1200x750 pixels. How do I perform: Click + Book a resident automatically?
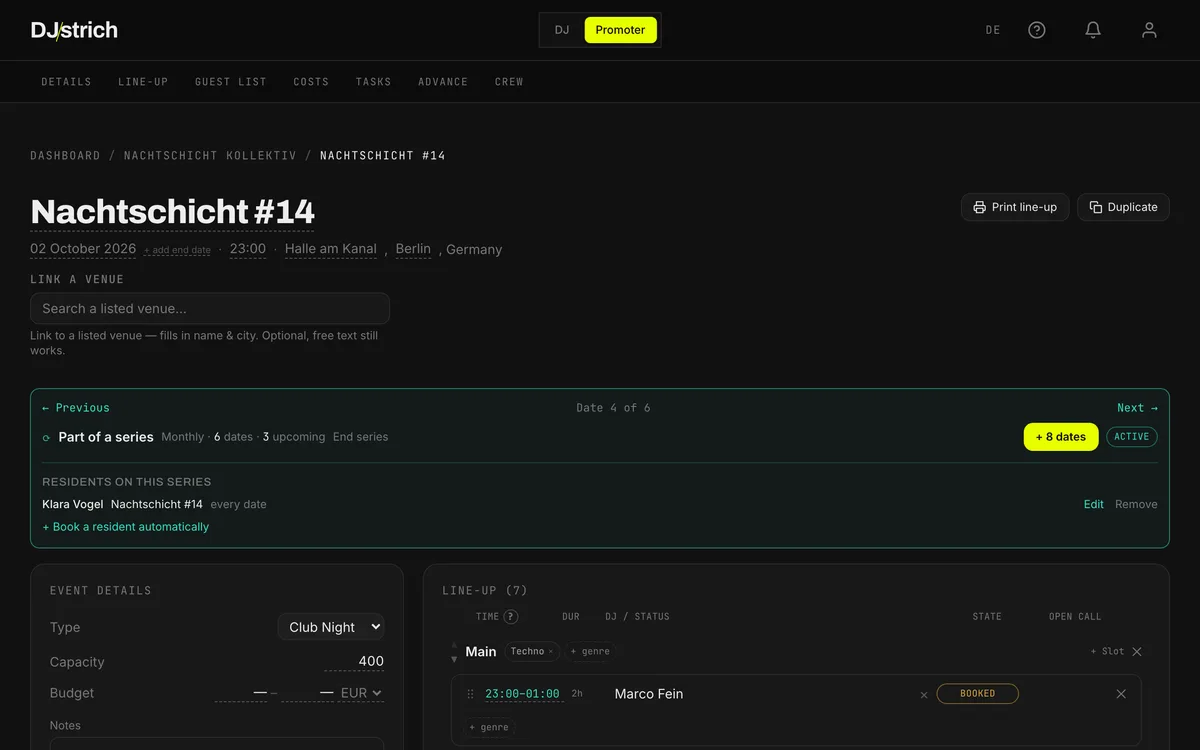125,527
